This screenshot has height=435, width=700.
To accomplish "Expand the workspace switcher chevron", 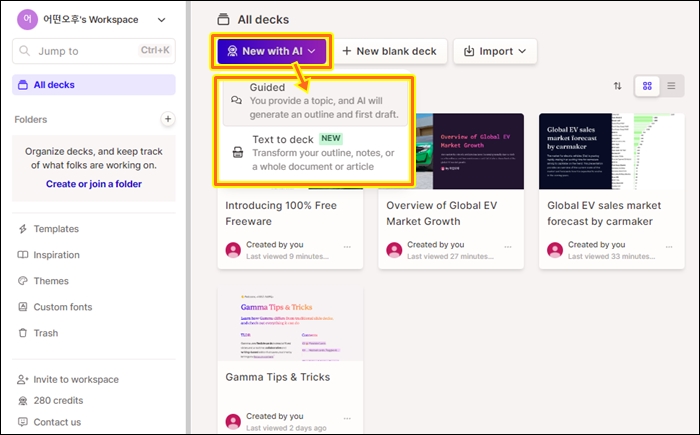I will (162, 20).
